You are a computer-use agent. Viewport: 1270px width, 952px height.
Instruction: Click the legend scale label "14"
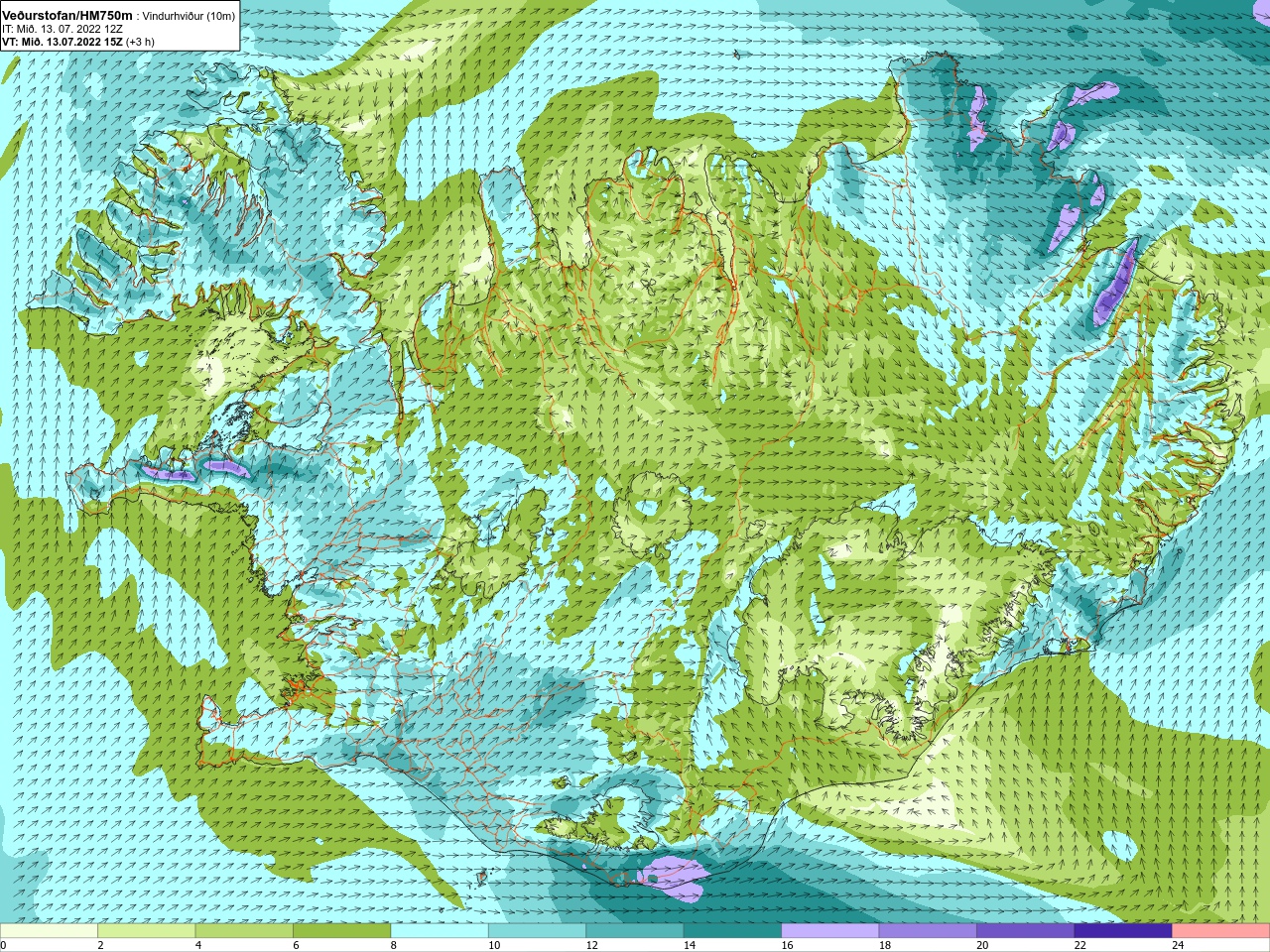pos(690,945)
